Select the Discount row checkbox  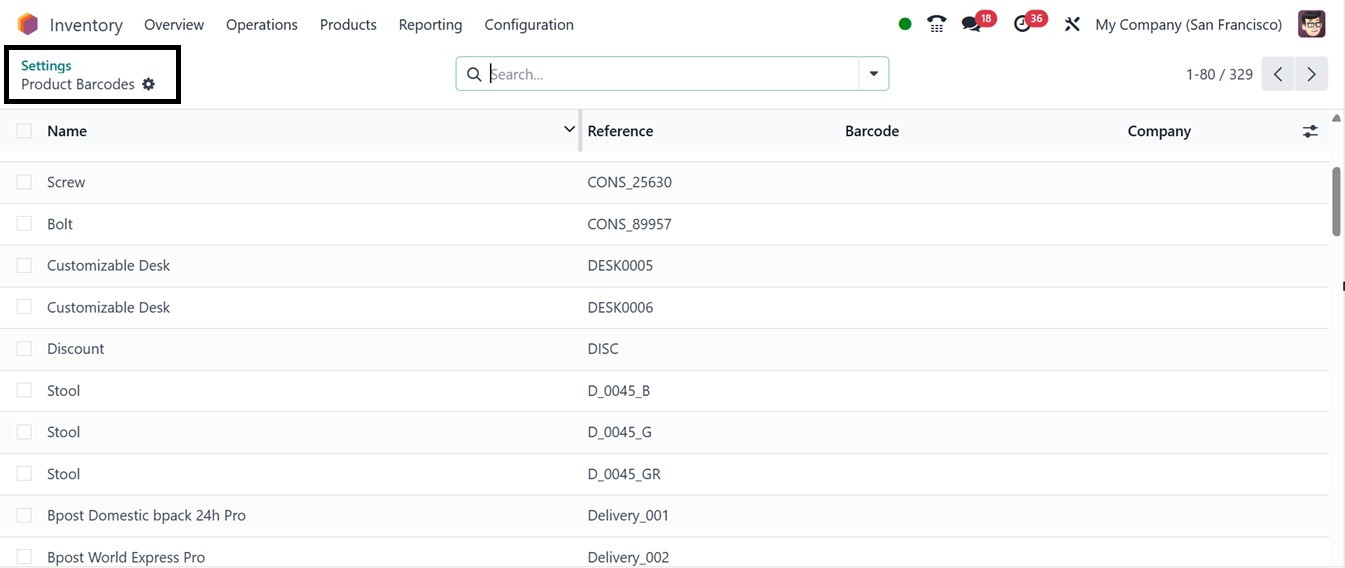tap(24, 349)
